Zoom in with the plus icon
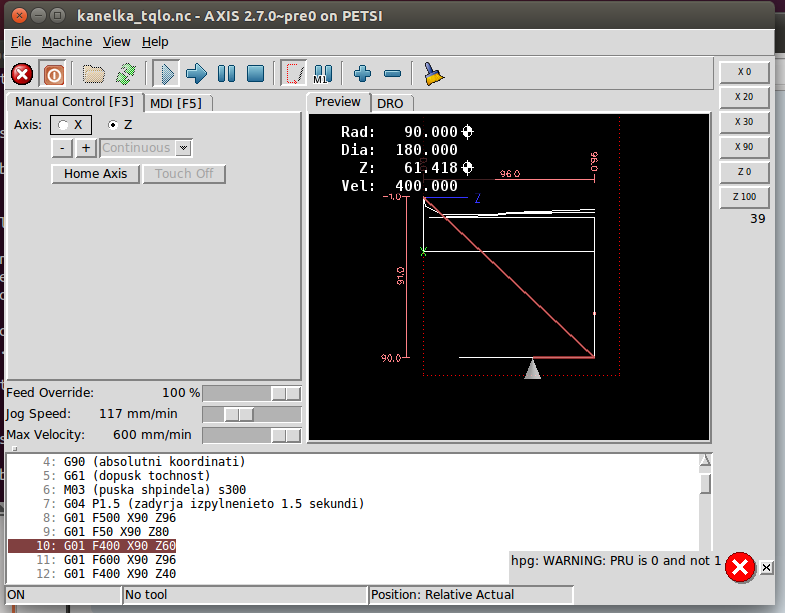The width and height of the screenshot is (785, 613). point(362,73)
